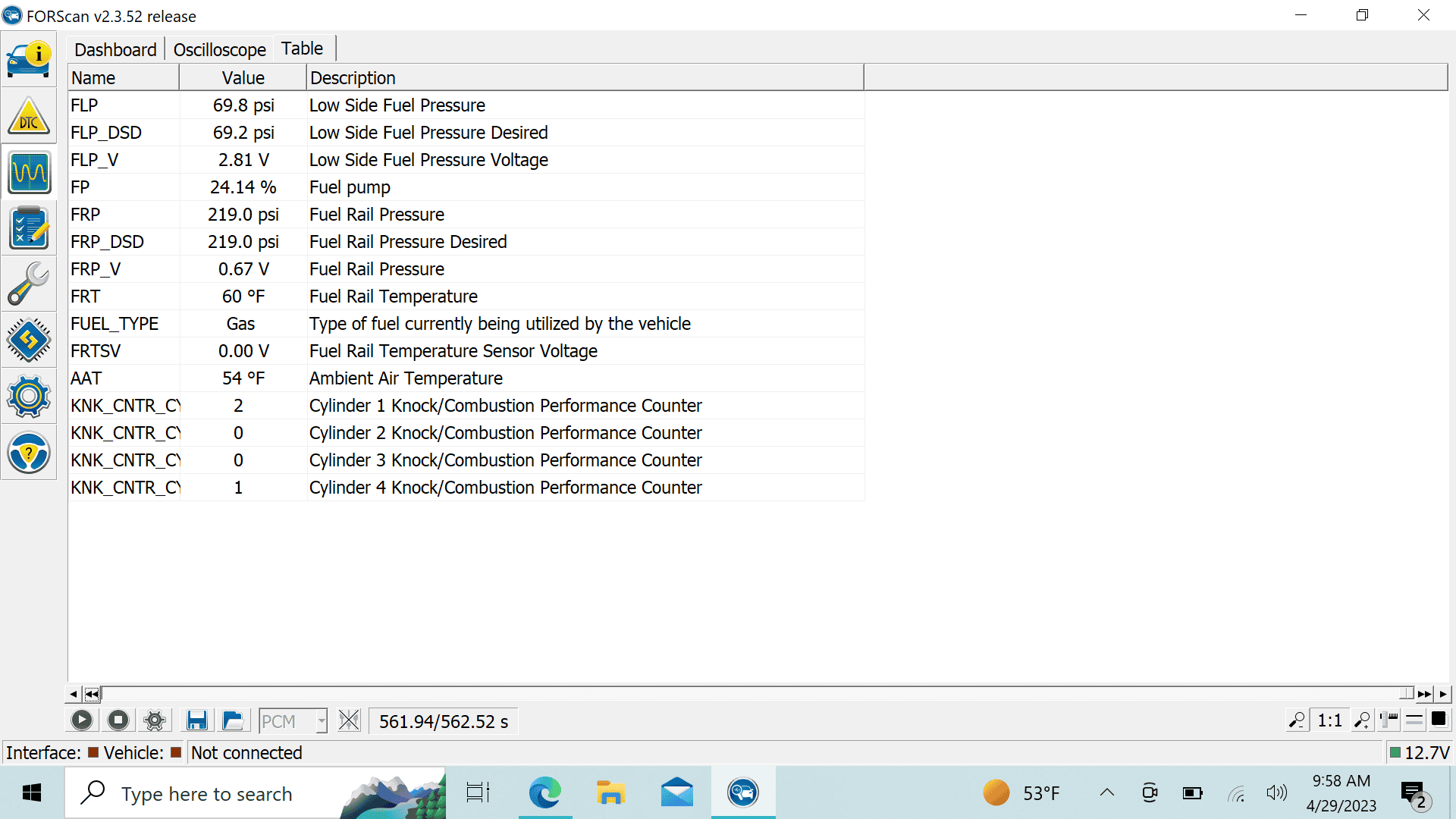Select Cylinder 3 Knock Counter row
Viewport: 1456px width, 819px height.
[x=466, y=460]
